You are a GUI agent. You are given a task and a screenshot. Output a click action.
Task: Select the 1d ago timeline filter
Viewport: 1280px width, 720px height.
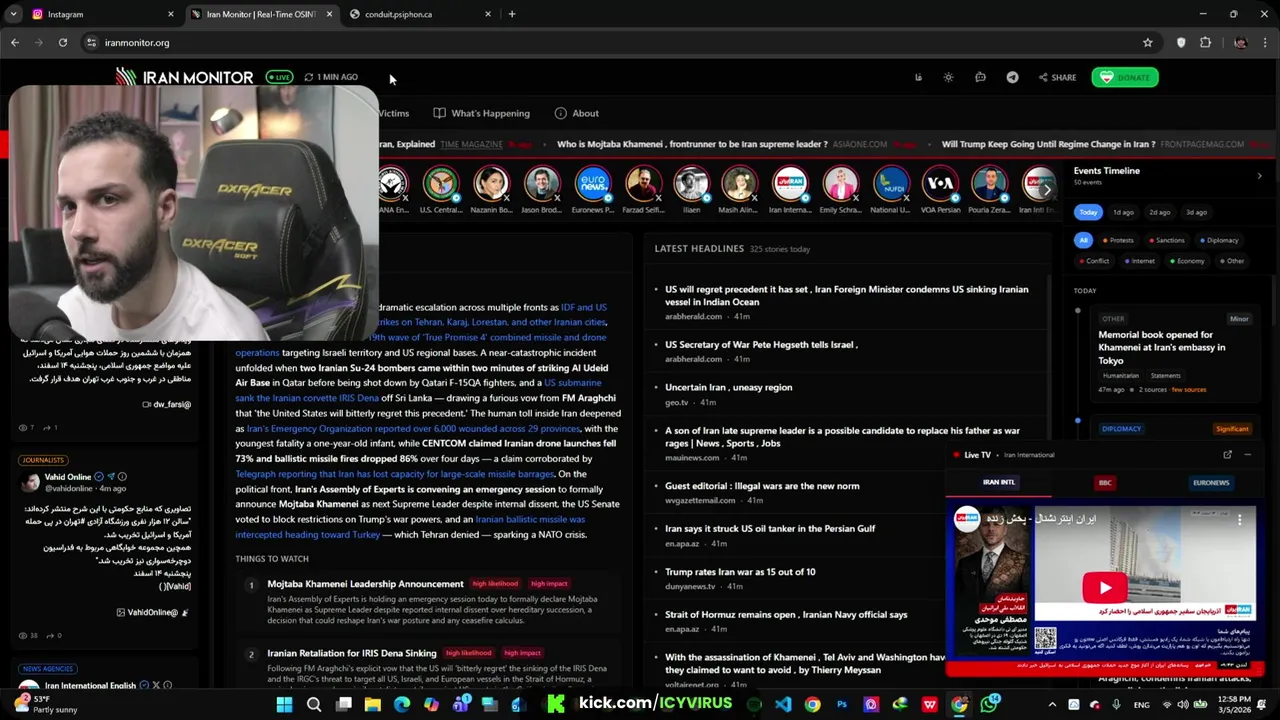point(1123,212)
